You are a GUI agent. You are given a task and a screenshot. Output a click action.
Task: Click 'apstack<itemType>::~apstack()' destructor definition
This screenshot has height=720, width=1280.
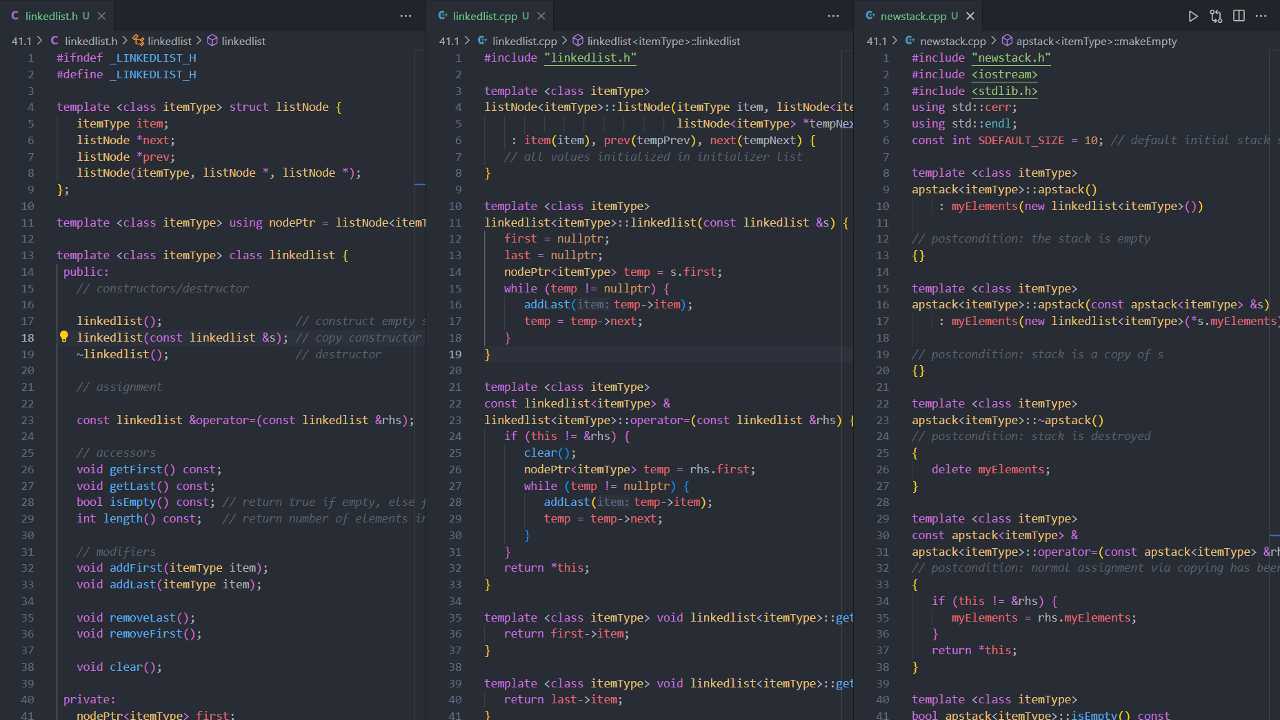[1008, 420]
